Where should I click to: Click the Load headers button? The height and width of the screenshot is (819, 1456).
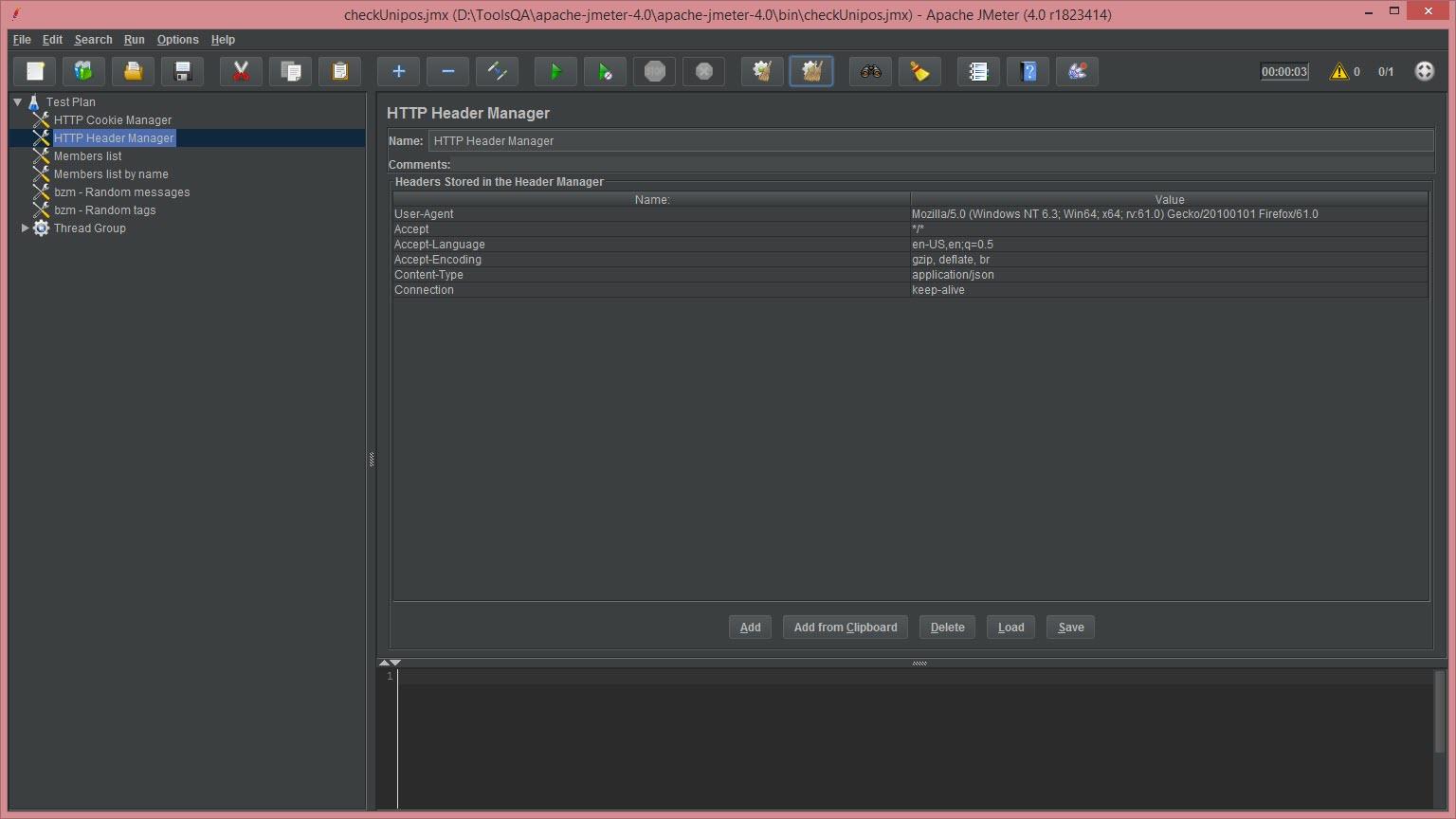tap(1010, 628)
